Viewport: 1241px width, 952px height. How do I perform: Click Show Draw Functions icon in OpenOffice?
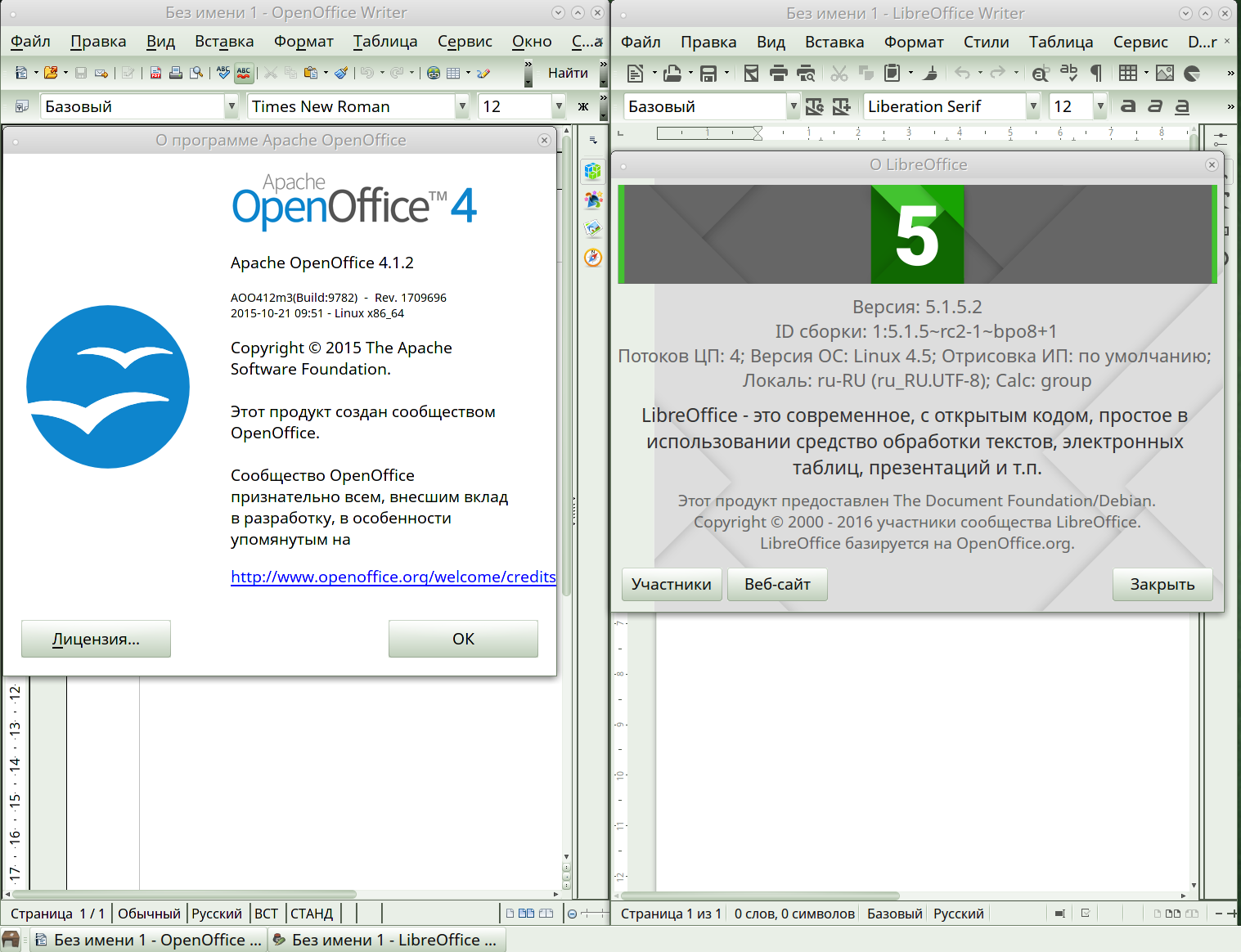tap(483, 73)
